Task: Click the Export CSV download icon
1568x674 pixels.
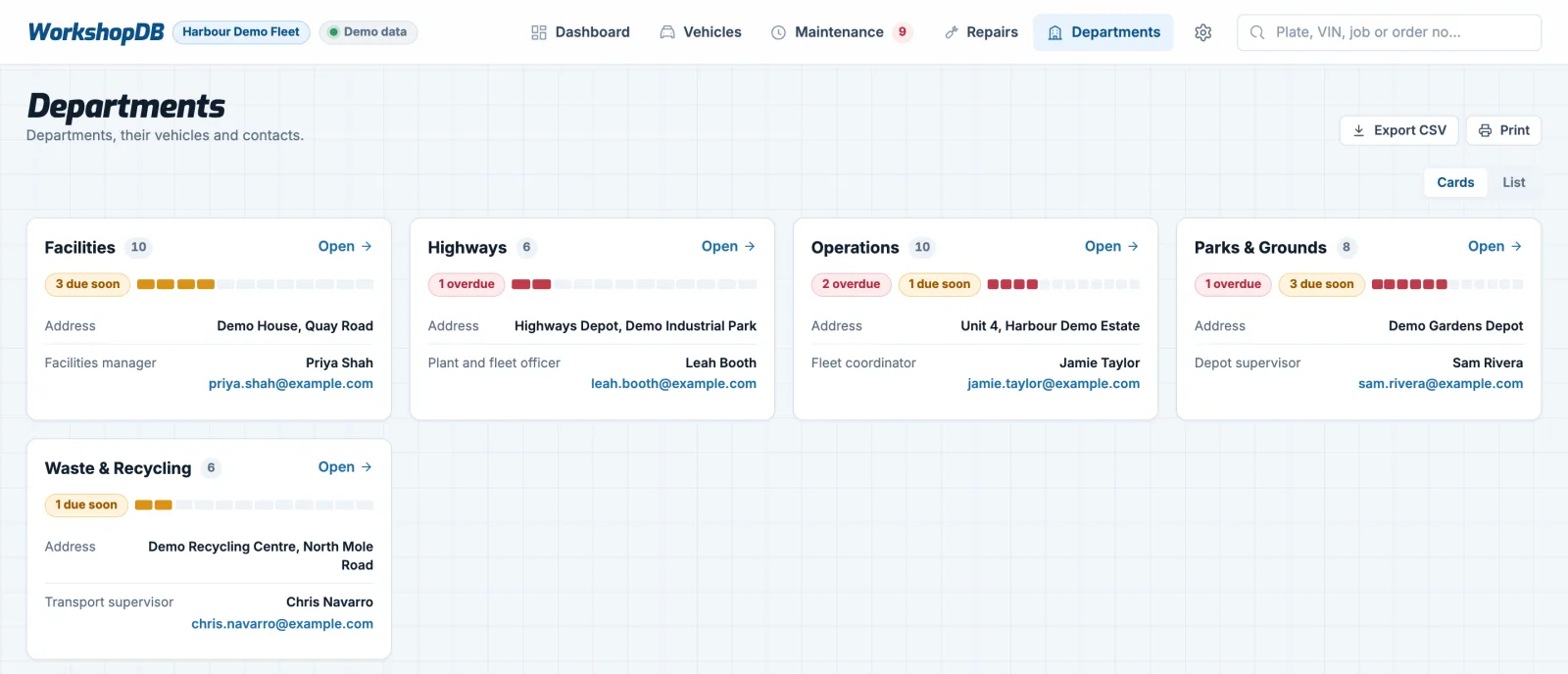Action: tap(1359, 130)
